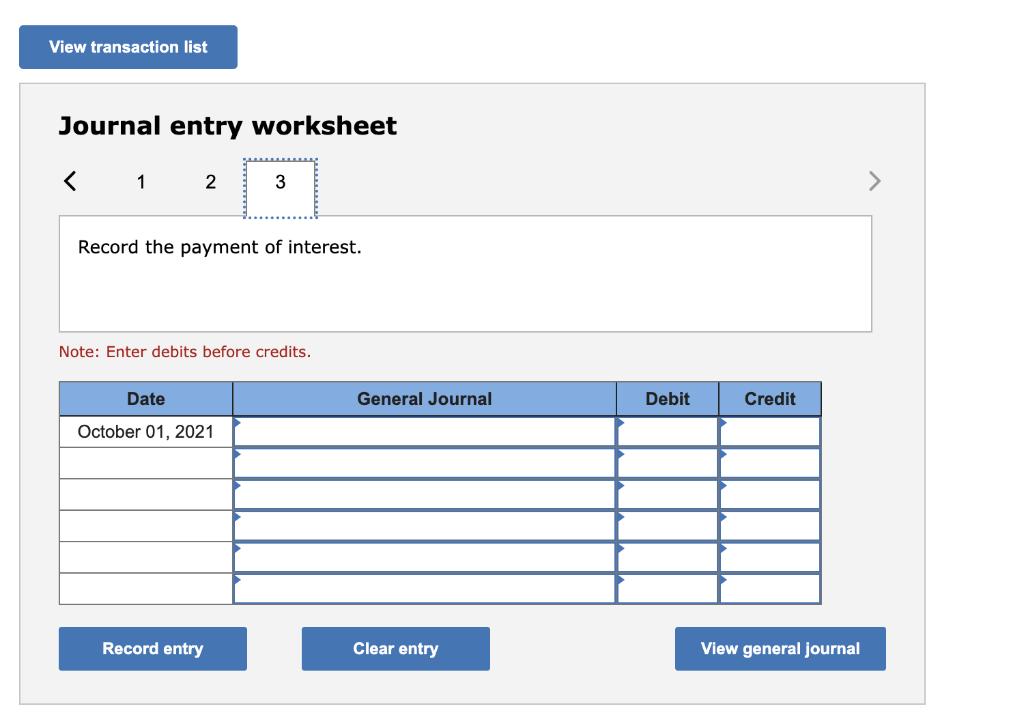Open View general journal
Image resolution: width=1024 pixels, height=728 pixels.
[780, 648]
